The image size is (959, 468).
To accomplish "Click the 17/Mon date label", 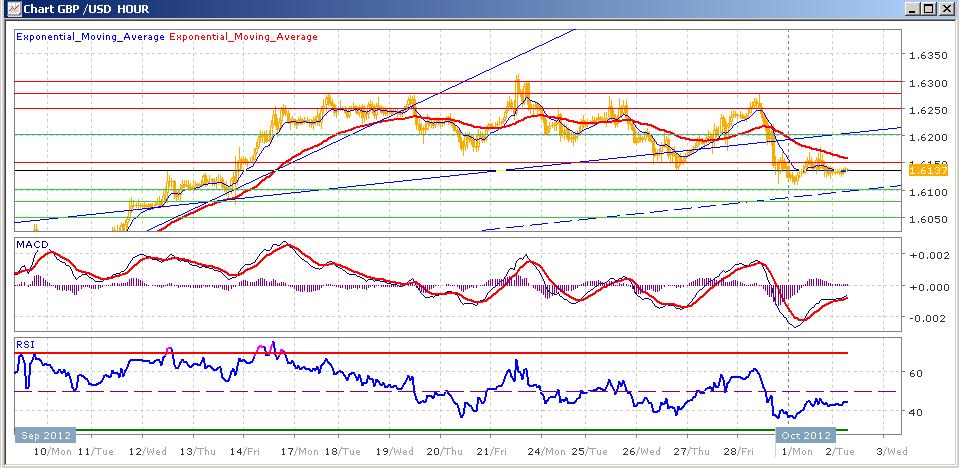I will [x=300, y=451].
